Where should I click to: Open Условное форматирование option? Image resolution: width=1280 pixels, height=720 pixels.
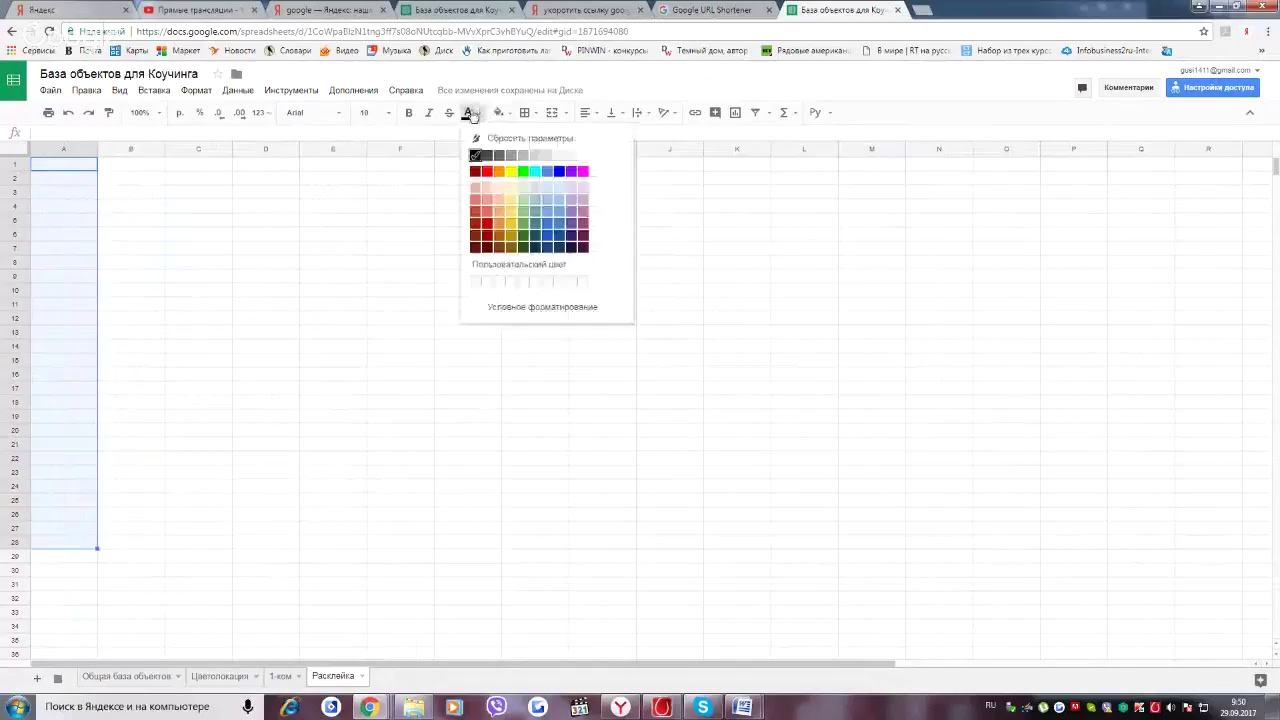(x=542, y=307)
